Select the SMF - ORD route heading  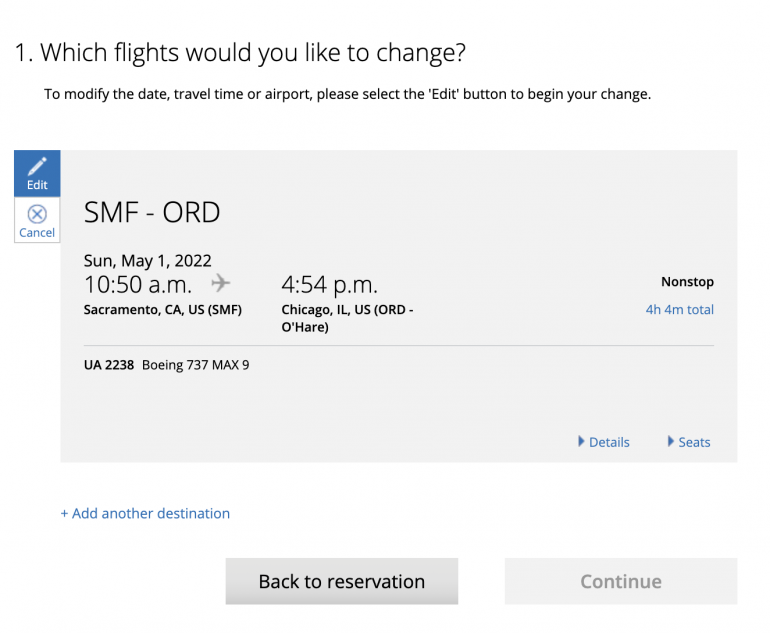[x=152, y=212]
